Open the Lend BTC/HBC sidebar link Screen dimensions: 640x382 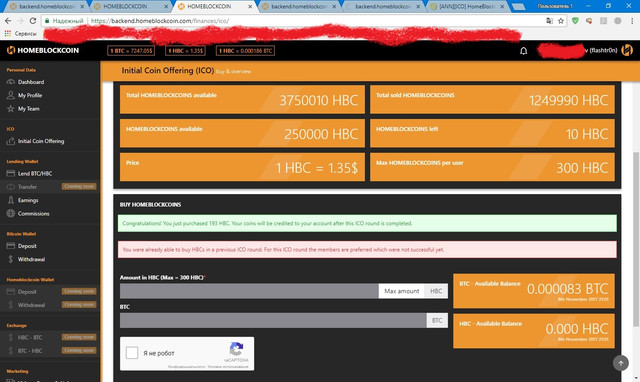tap(35, 173)
